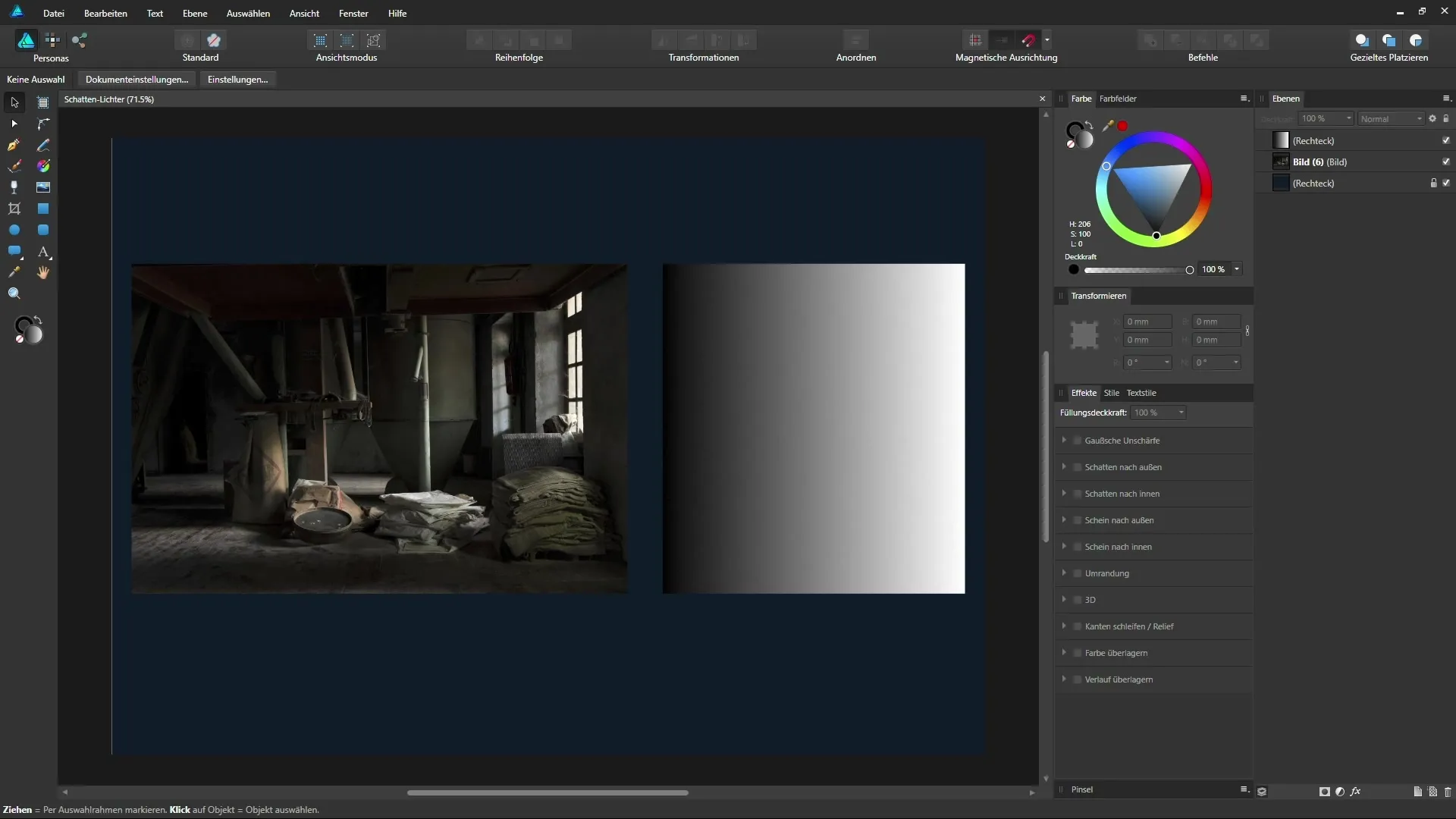Viewport: 1456px width, 819px height.
Task: Select the Rounded Rectangle tool
Action: (x=43, y=230)
